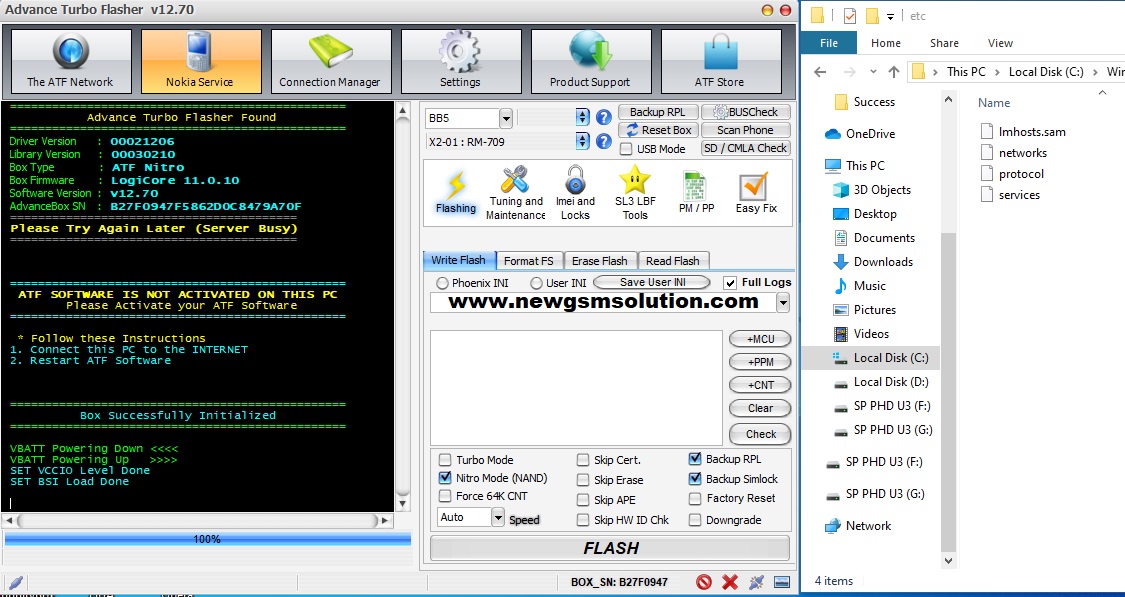
Task: Toggle Nitro Mode (NAND) checkbox
Action: point(445,477)
